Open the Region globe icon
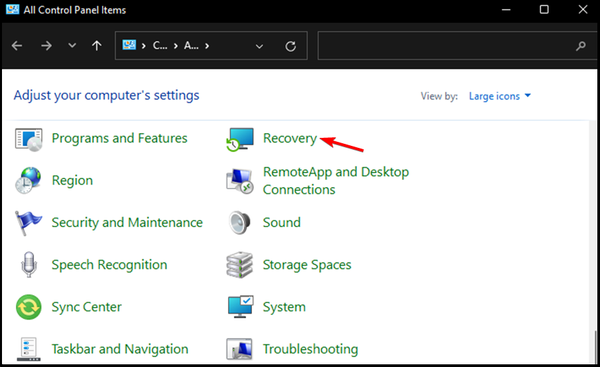Image resolution: width=600 pixels, height=367 pixels. coord(28,180)
